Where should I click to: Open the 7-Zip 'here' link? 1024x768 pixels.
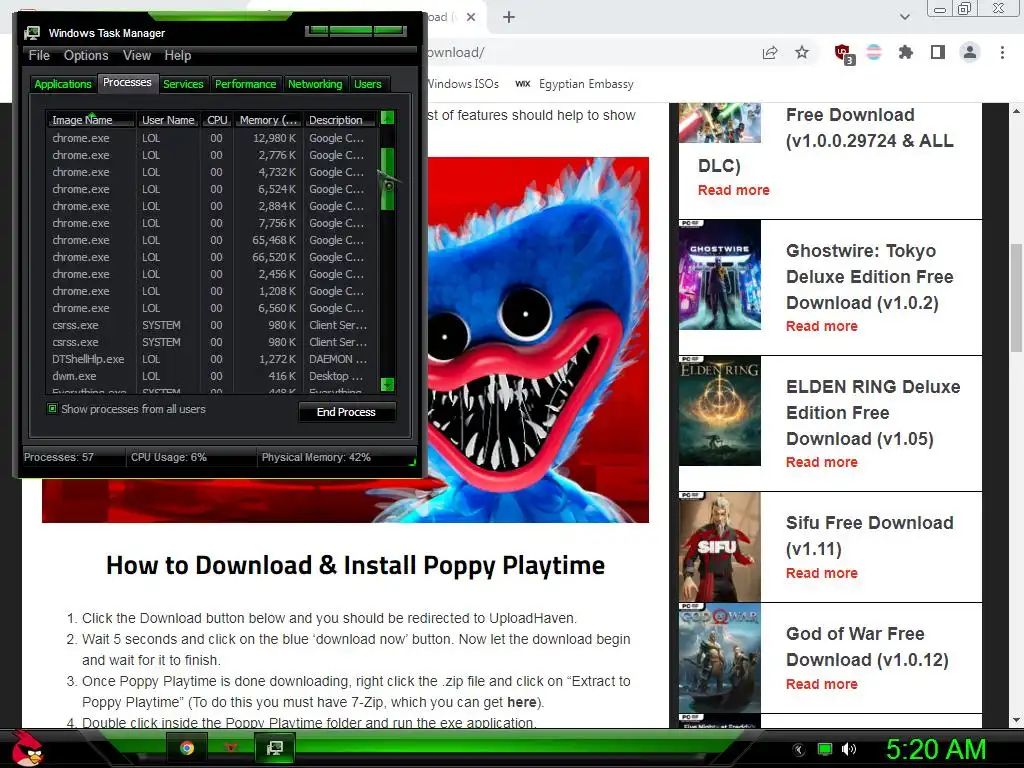[x=521, y=702]
